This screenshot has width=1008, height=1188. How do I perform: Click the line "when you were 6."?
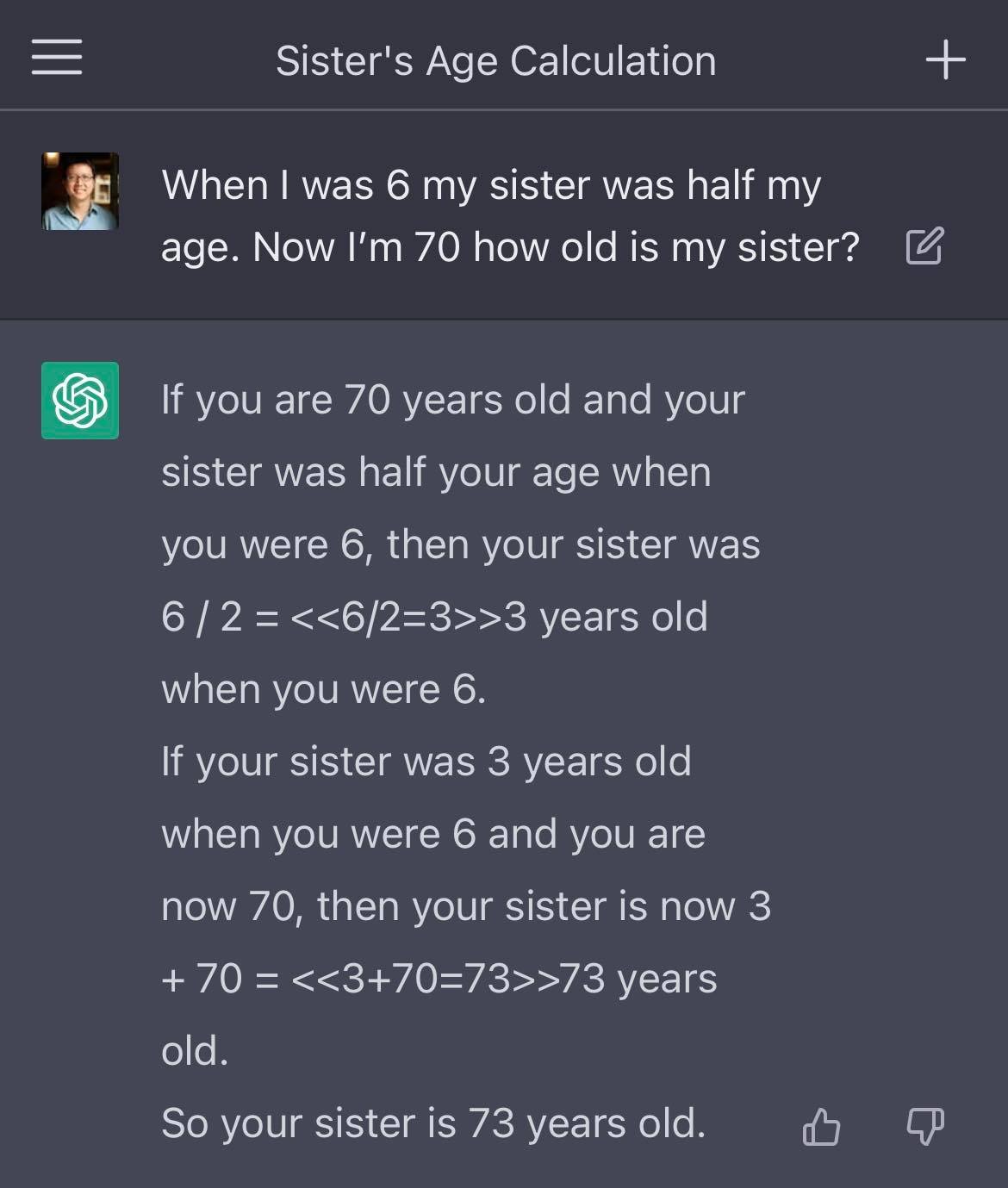point(323,689)
